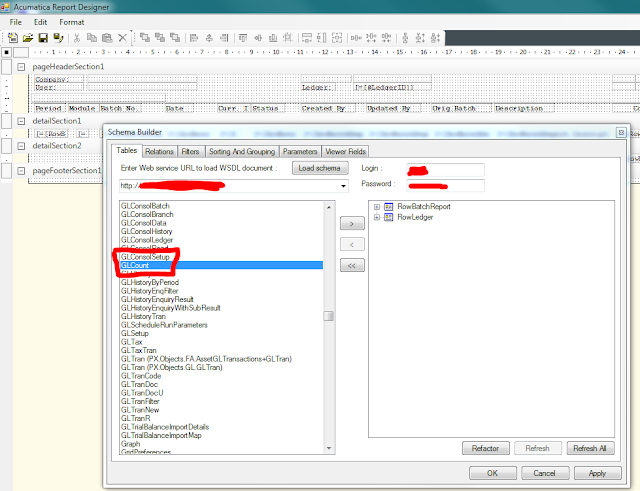The width and height of the screenshot is (640, 491).
Task: Collapse pageFooterSection1 in the designer
Action: pos(21,171)
